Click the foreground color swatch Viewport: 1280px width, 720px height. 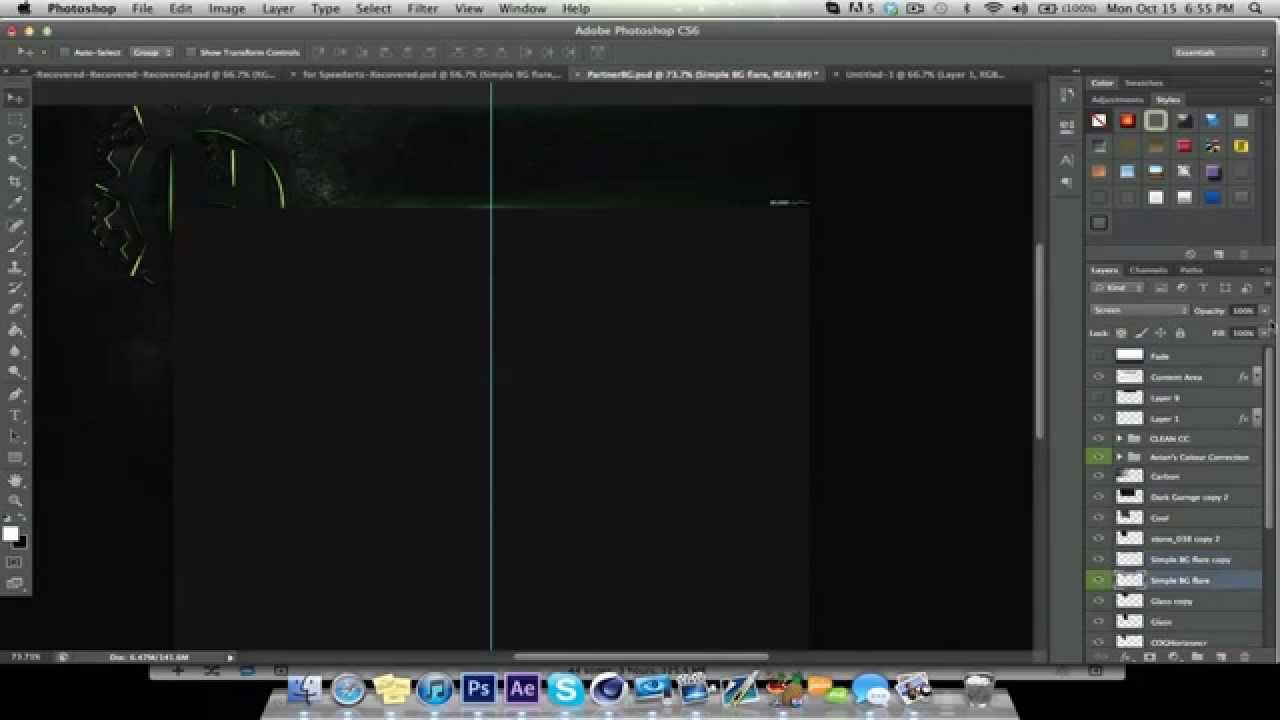[11, 534]
